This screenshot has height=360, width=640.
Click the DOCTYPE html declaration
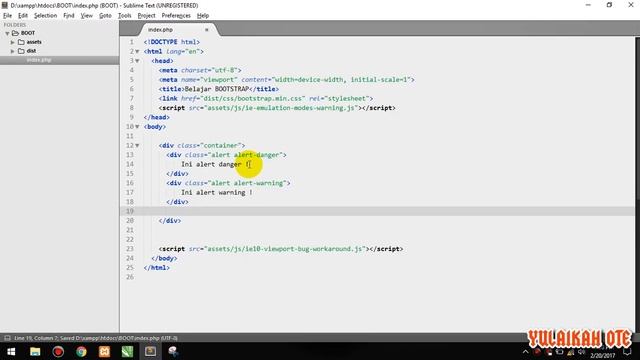tap(172, 42)
